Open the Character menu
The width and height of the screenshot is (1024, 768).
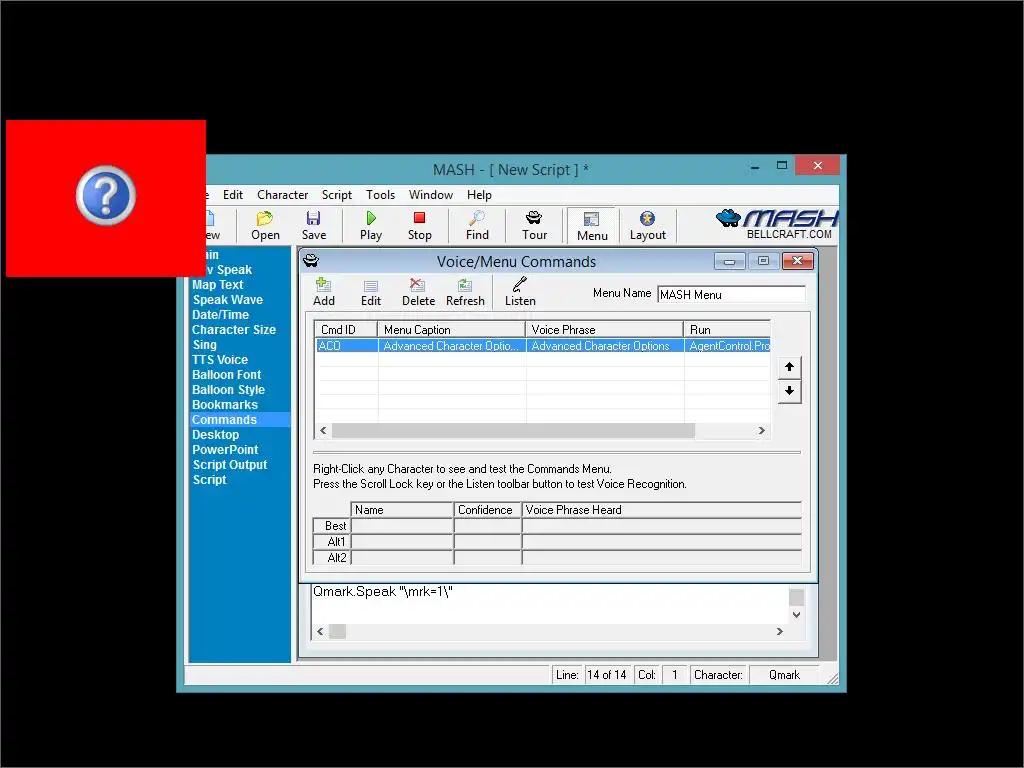click(x=282, y=195)
